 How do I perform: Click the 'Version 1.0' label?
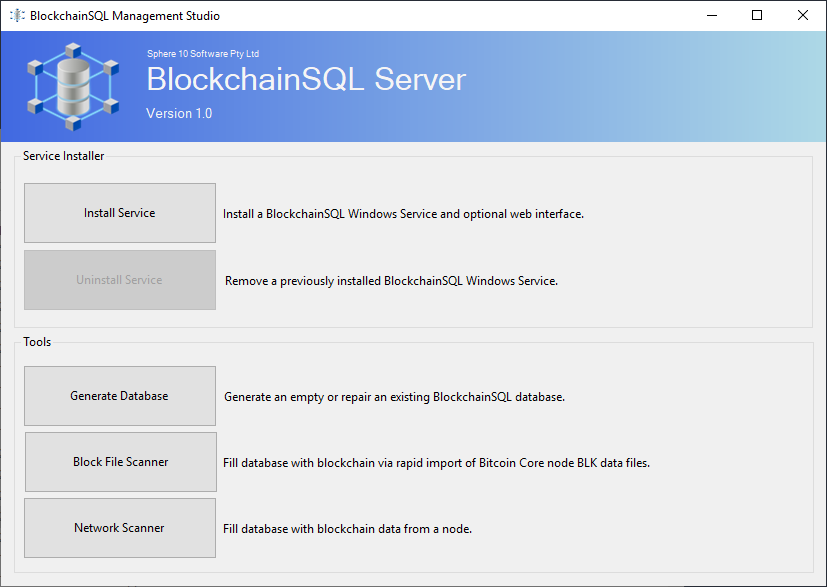click(x=179, y=113)
